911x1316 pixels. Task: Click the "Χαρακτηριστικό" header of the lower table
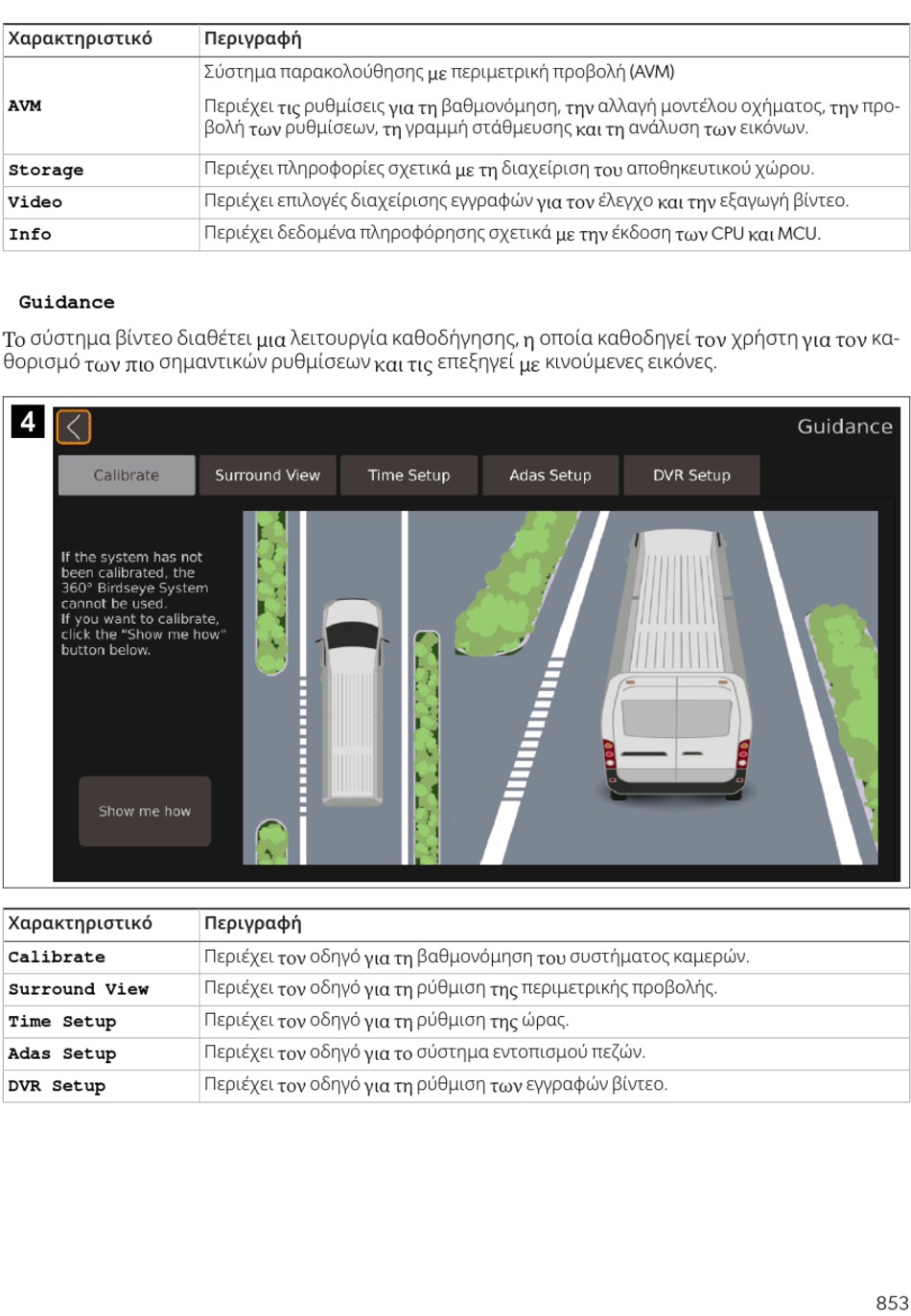tap(80, 923)
